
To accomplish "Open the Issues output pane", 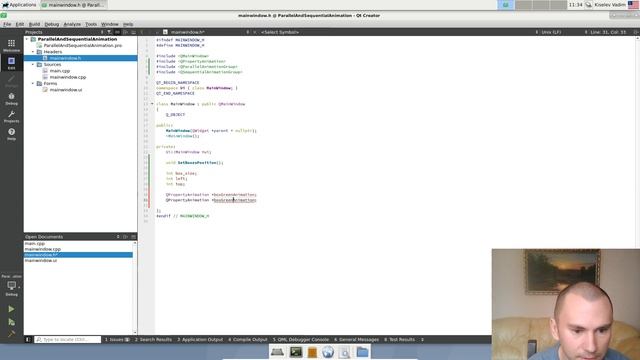I will pos(117,339).
